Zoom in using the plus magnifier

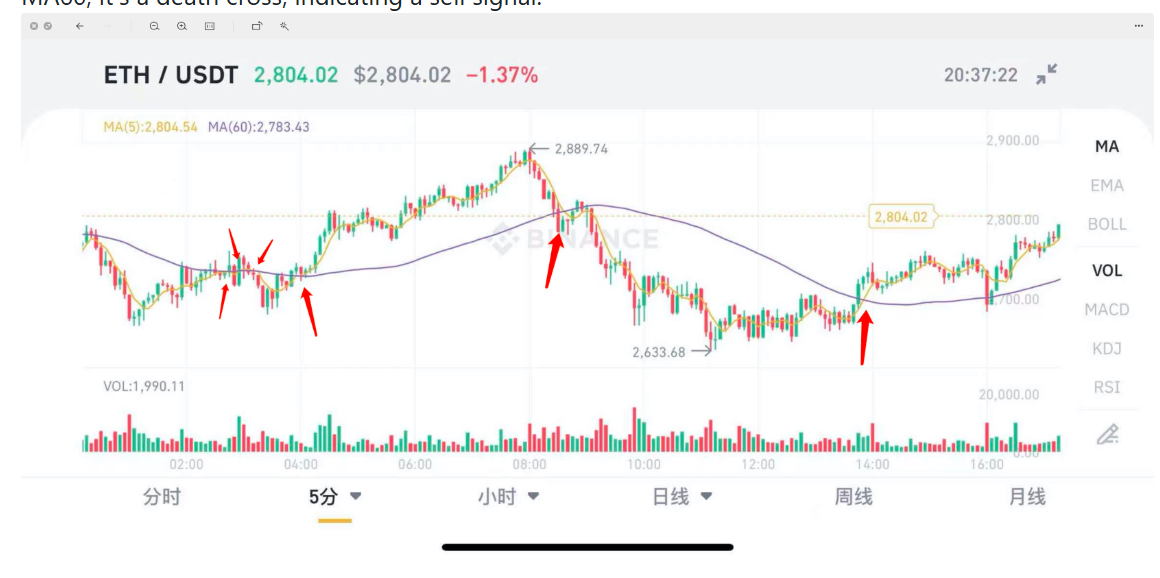point(182,26)
